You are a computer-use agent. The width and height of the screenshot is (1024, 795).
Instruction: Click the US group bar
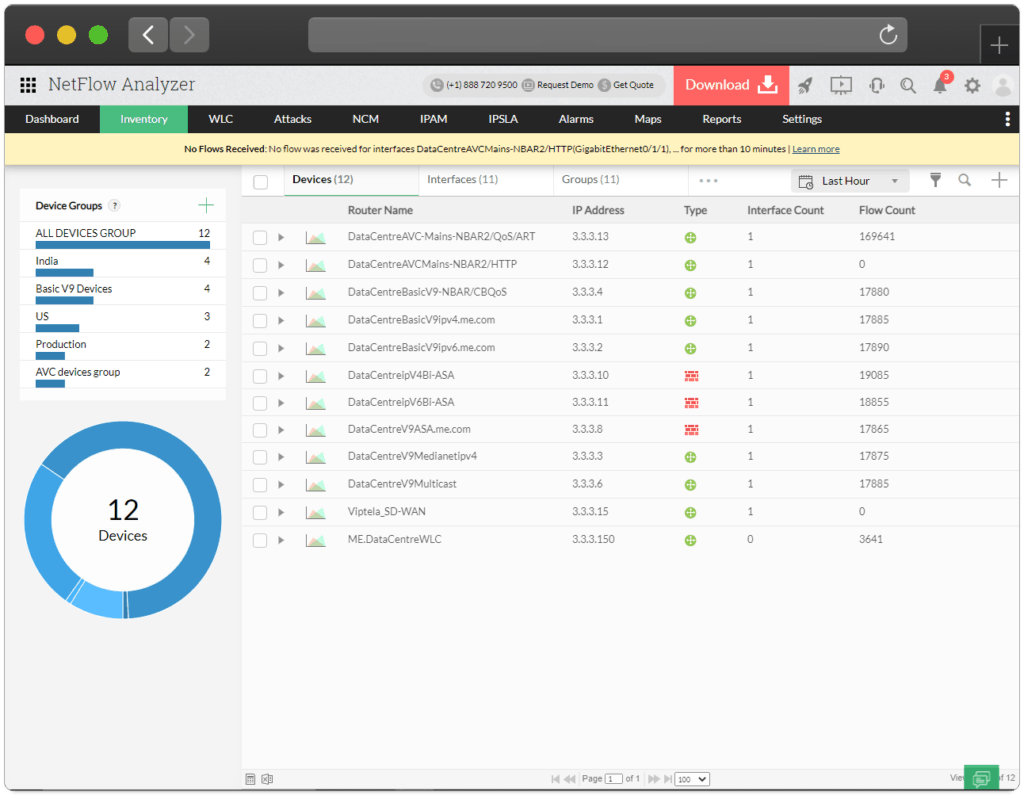click(57, 328)
